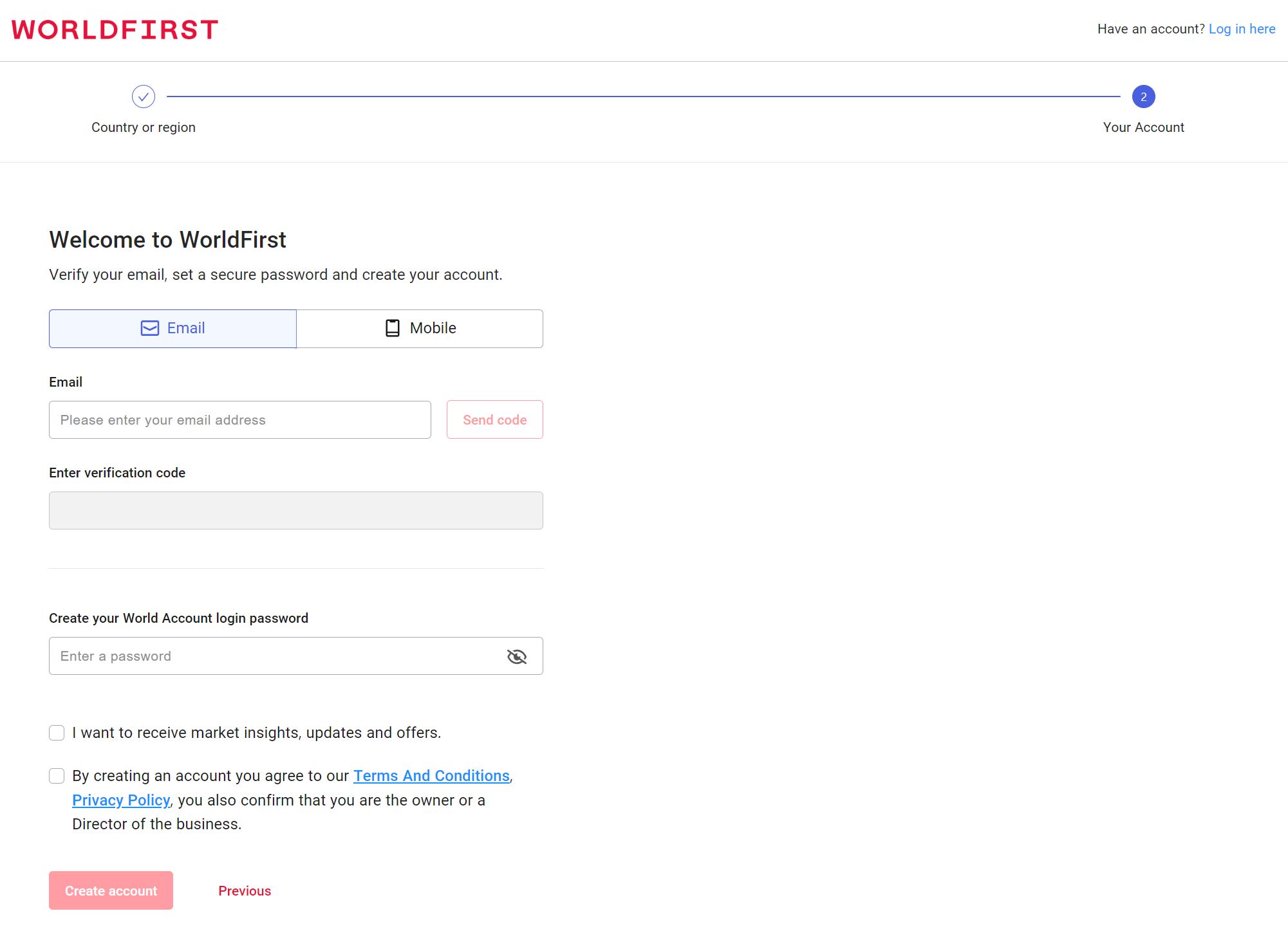Switch to the Mobile tab

pyautogui.click(x=420, y=328)
